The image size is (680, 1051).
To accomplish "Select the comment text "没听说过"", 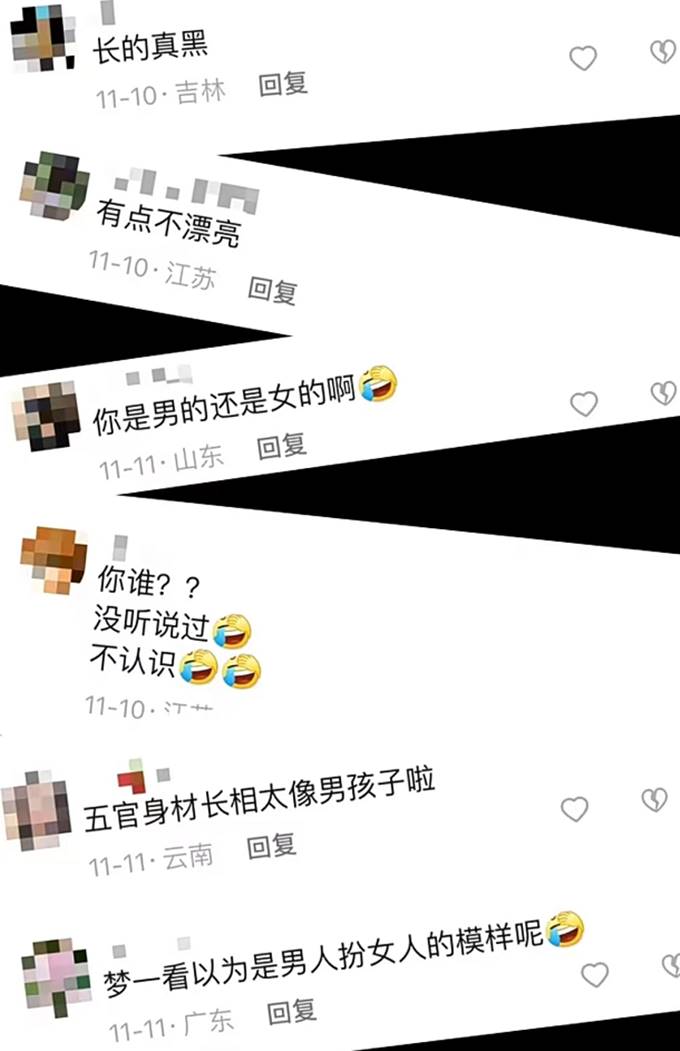I will 151,623.
